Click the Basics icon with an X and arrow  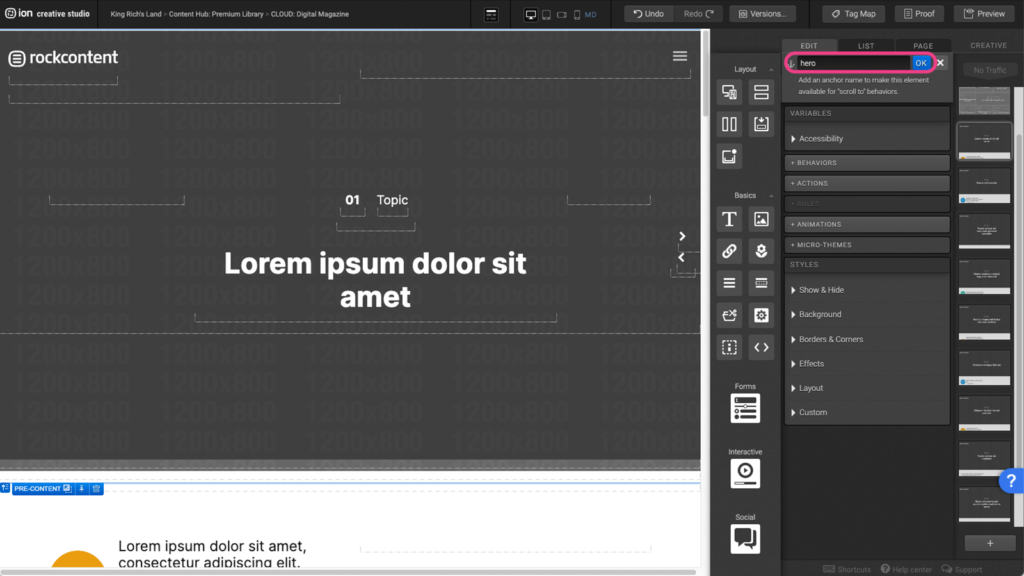click(729, 315)
